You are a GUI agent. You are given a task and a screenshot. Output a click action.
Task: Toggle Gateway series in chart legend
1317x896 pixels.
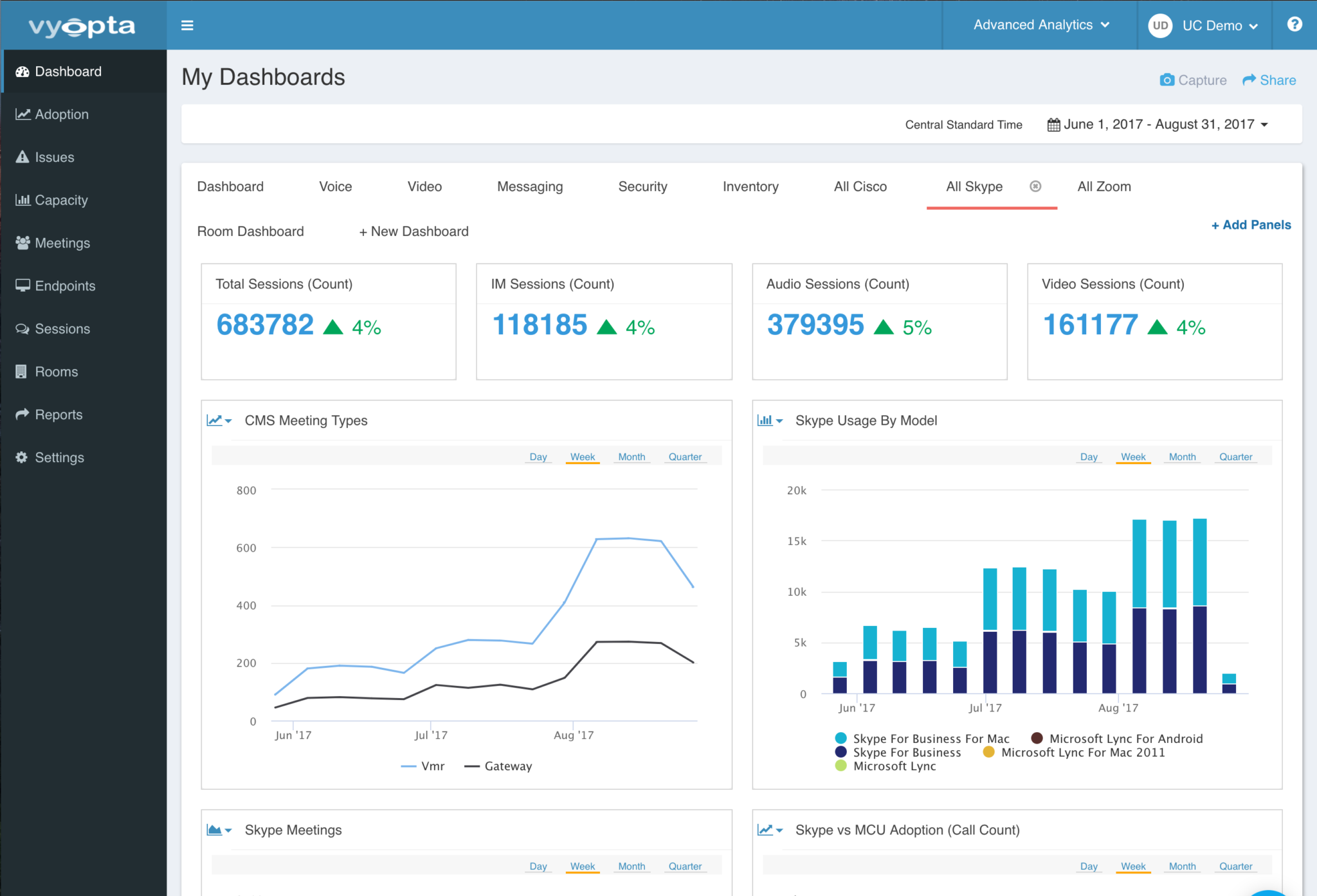point(498,766)
